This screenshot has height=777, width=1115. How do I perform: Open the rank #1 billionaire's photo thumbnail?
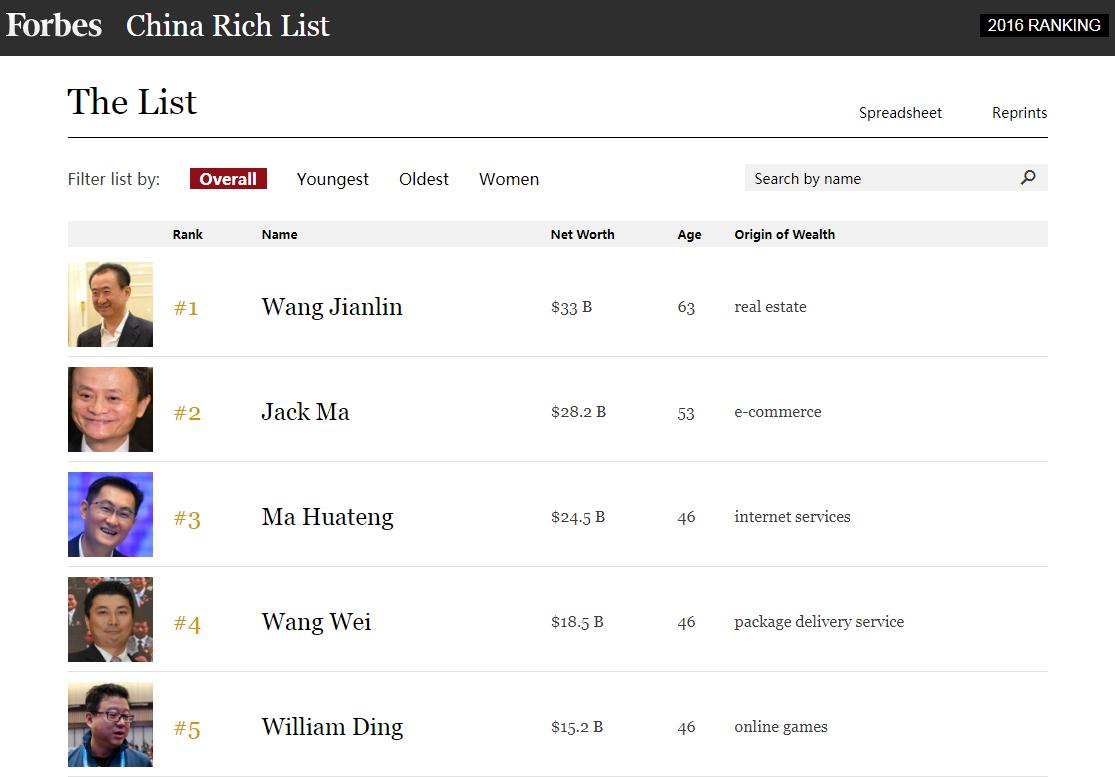point(110,305)
